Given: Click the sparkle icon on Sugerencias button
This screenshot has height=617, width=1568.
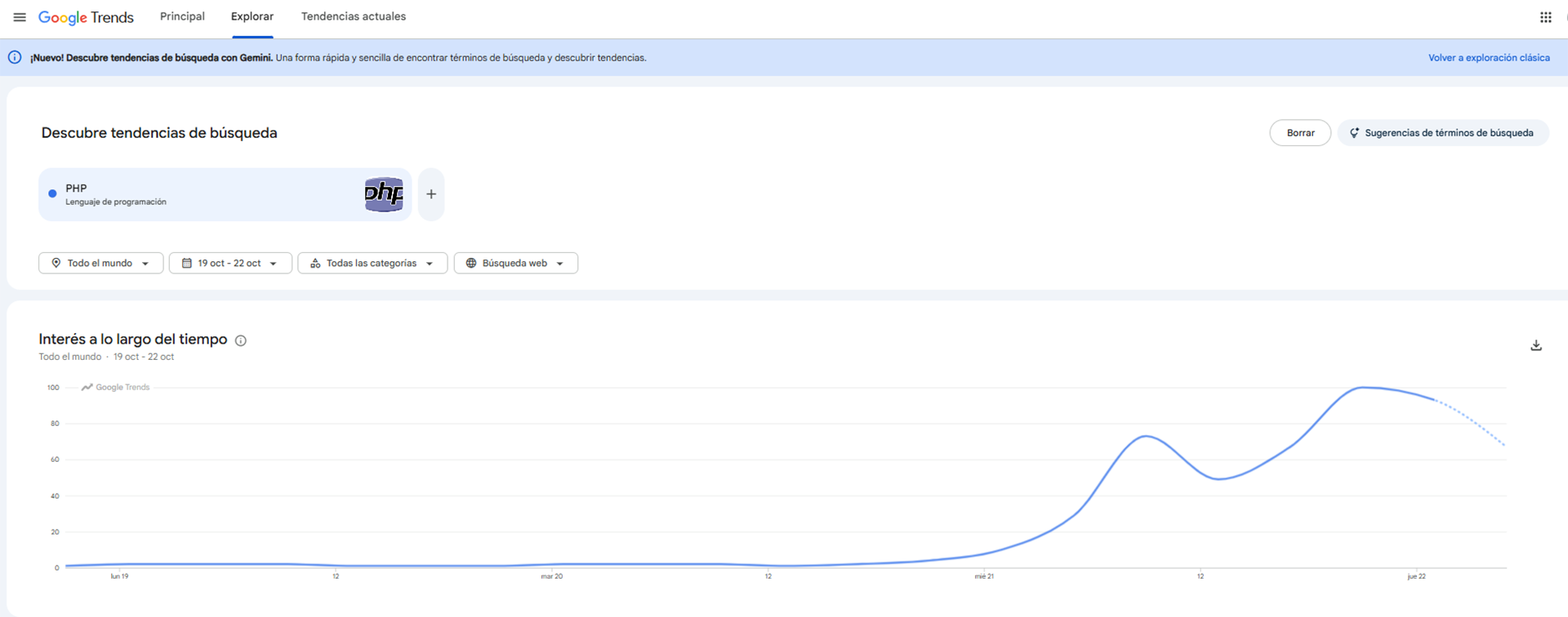Looking at the screenshot, I should [x=1354, y=133].
